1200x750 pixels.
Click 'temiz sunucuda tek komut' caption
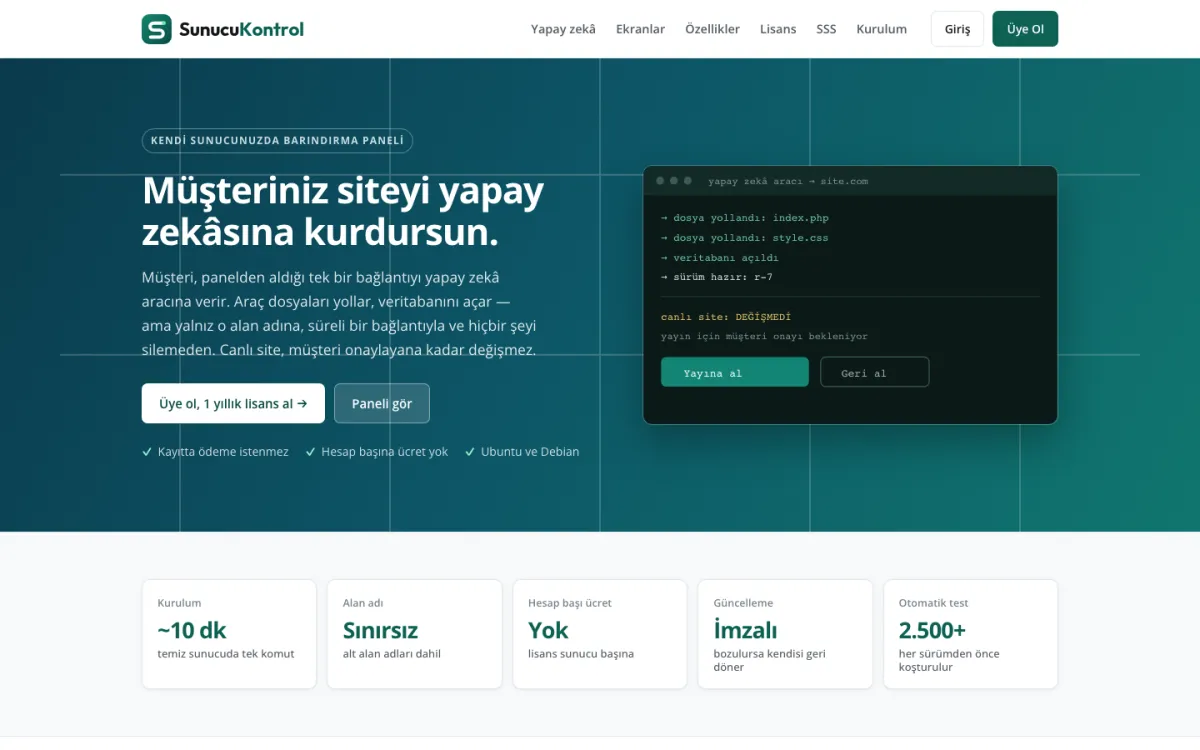coord(226,654)
